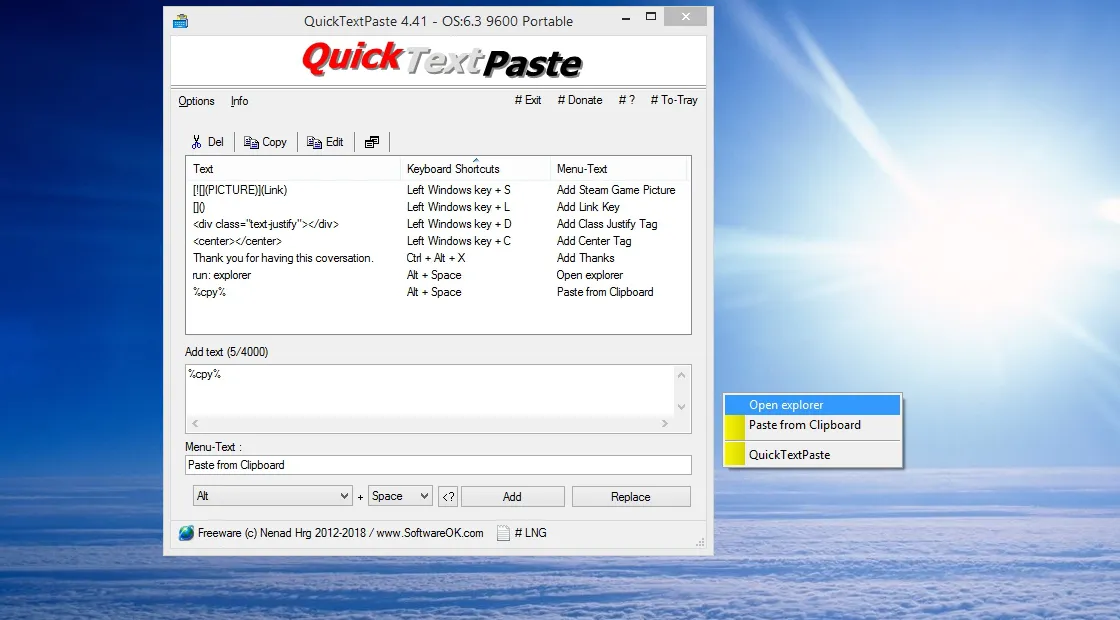
Task: Choose QuickTextPaste in popup menu
Action: coord(813,455)
